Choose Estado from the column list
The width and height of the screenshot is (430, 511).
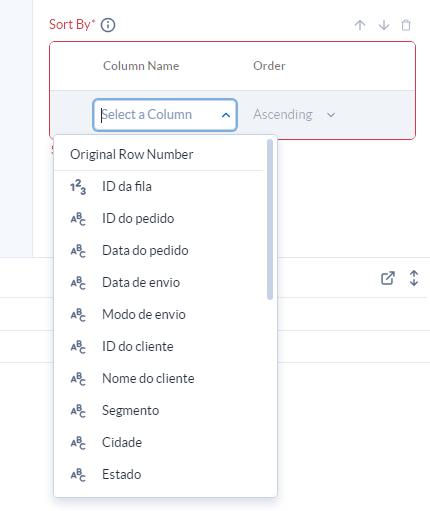point(159,475)
